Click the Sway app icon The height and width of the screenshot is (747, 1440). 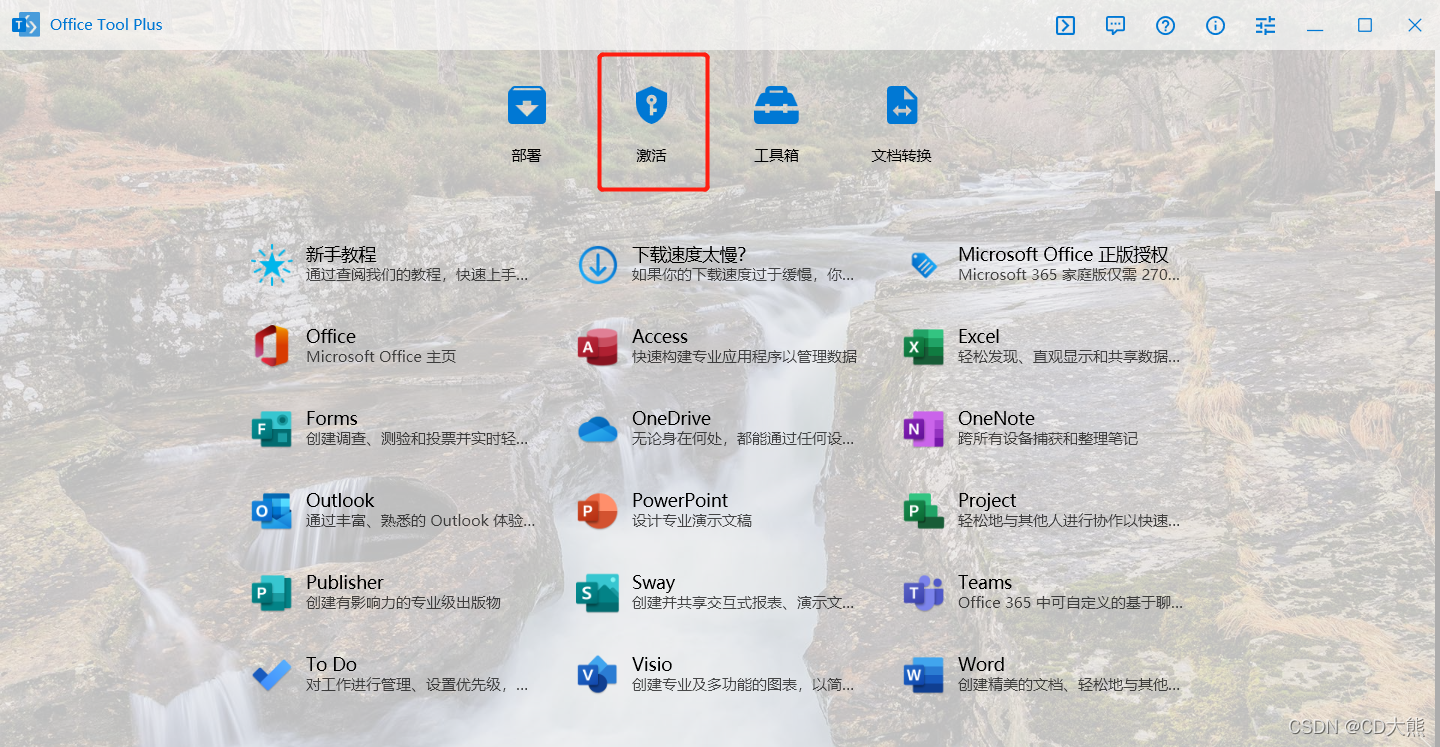pyautogui.click(x=598, y=593)
